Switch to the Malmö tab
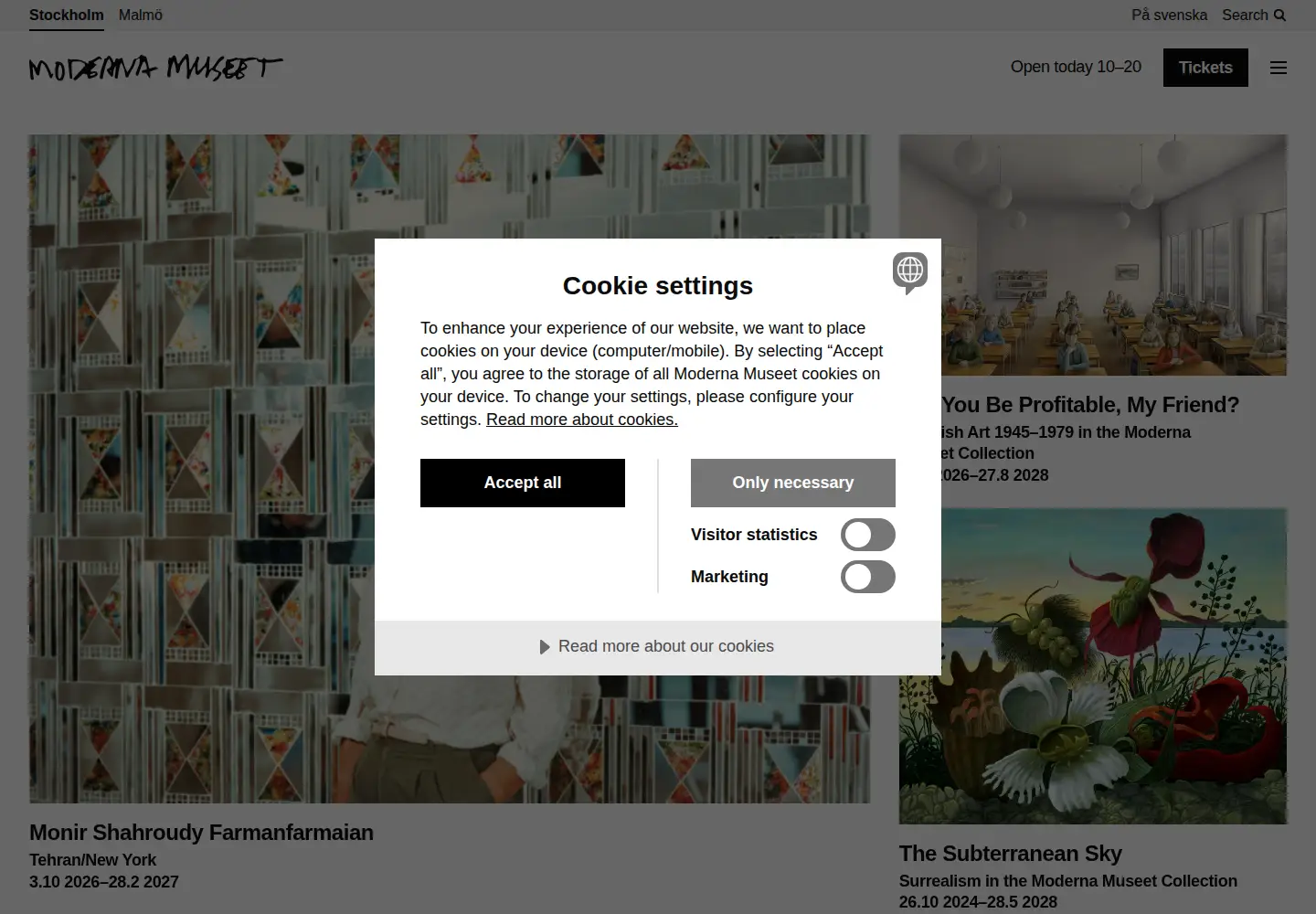Screen dimensions: 1316x914 141,16
